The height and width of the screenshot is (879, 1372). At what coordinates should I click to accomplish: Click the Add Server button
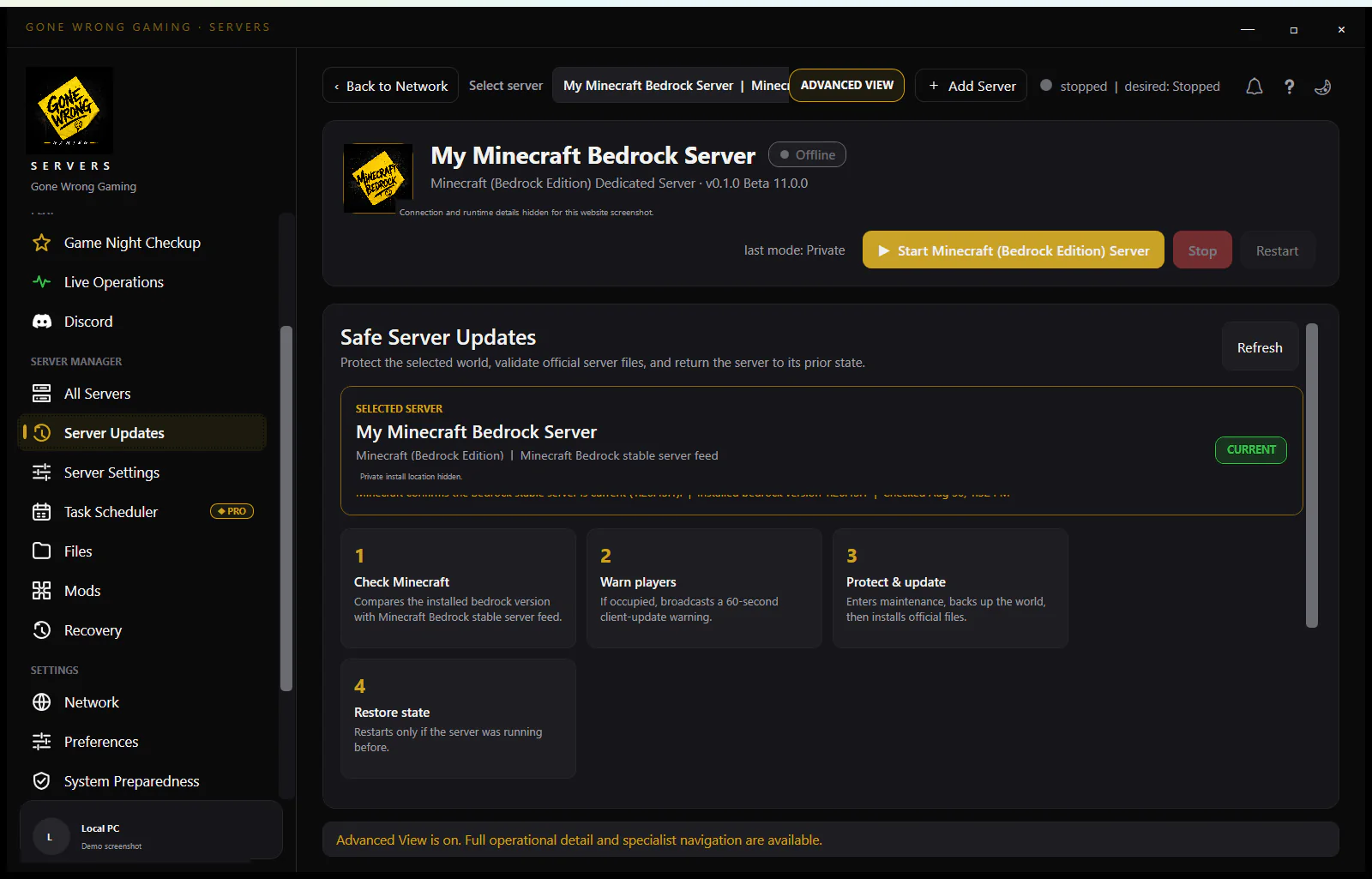971,86
